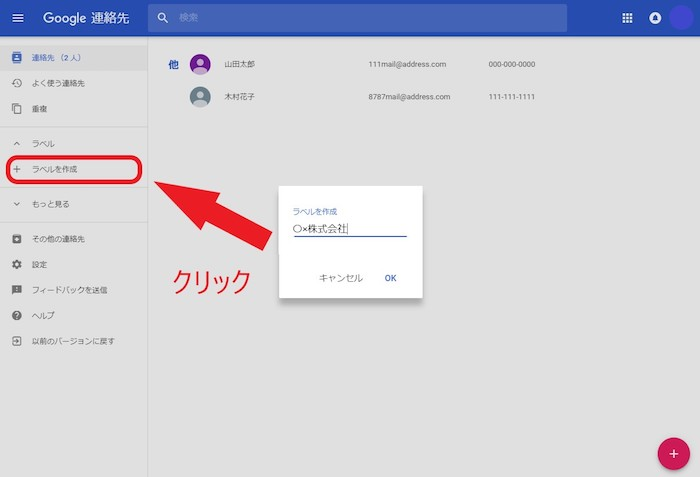Click the help question mark icon

pyautogui.click(x=17, y=315)
